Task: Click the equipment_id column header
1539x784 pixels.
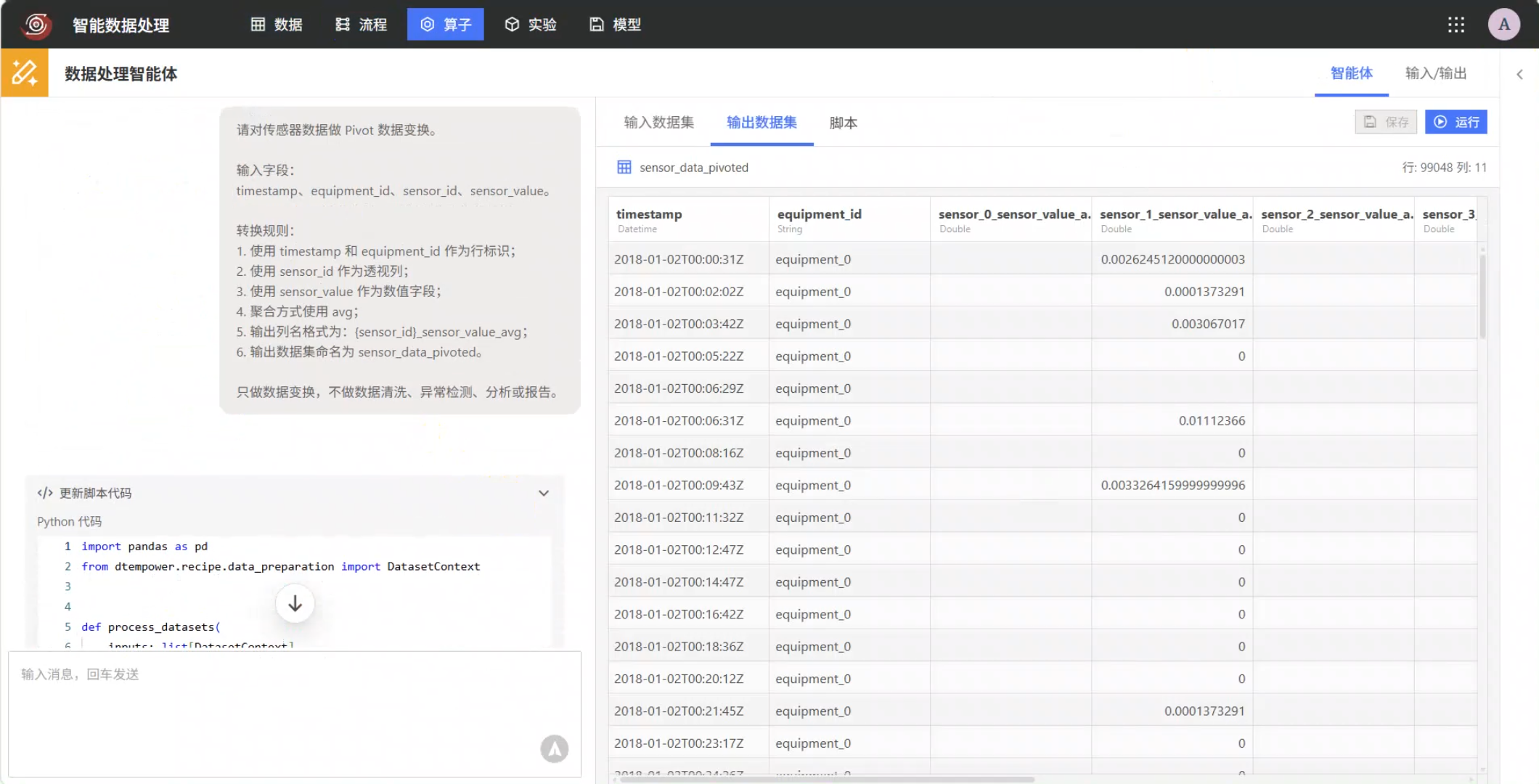Action: pos(849,220)
